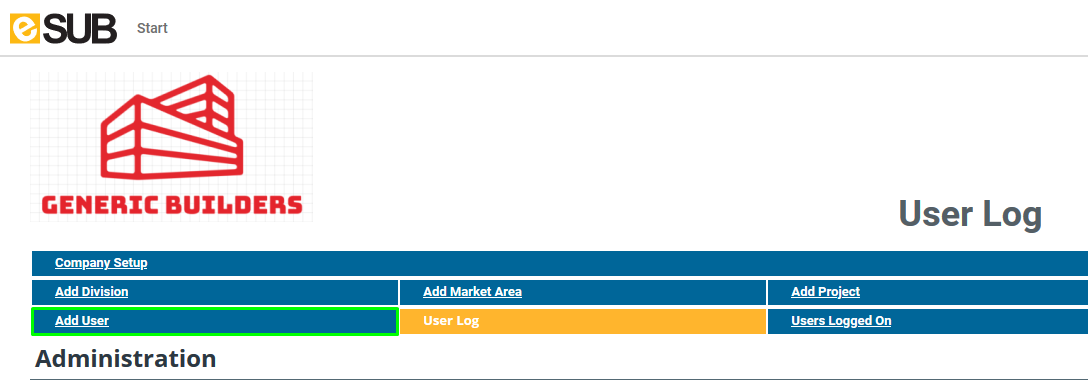Click the red building graphic logo
The height and width of the screenshot is (380, 1088).
[172, 126]
